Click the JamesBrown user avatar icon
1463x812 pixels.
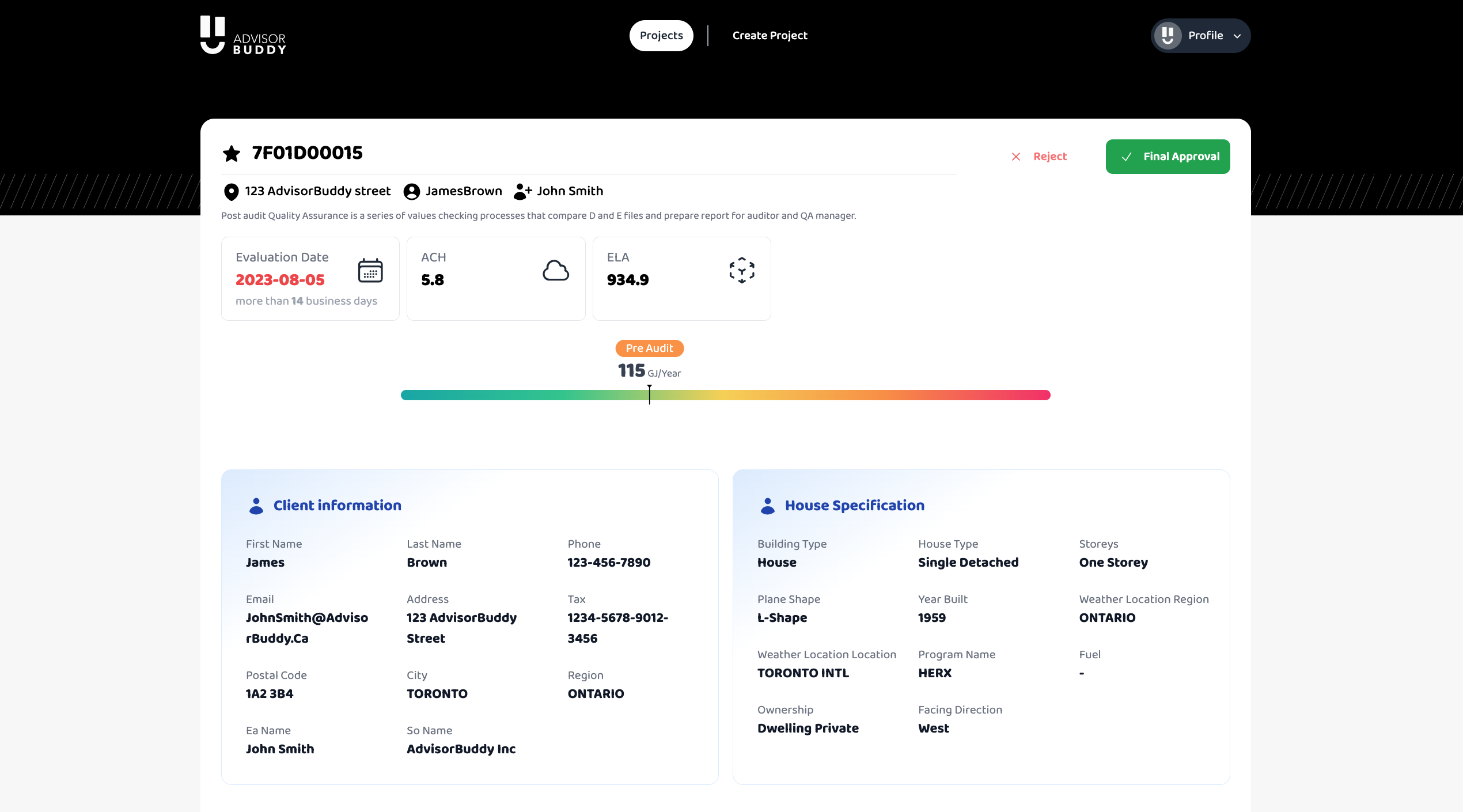click(x=411, y=192)
